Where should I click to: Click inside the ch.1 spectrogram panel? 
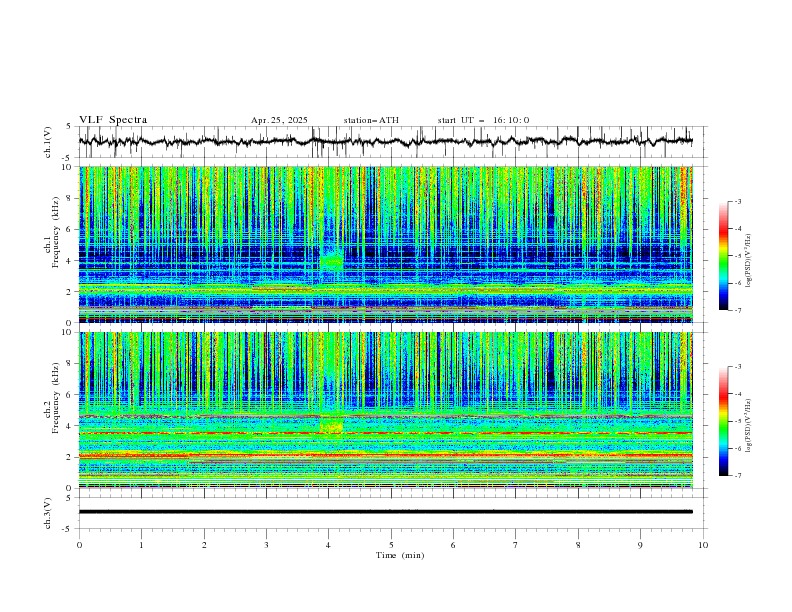pos(386,244)
